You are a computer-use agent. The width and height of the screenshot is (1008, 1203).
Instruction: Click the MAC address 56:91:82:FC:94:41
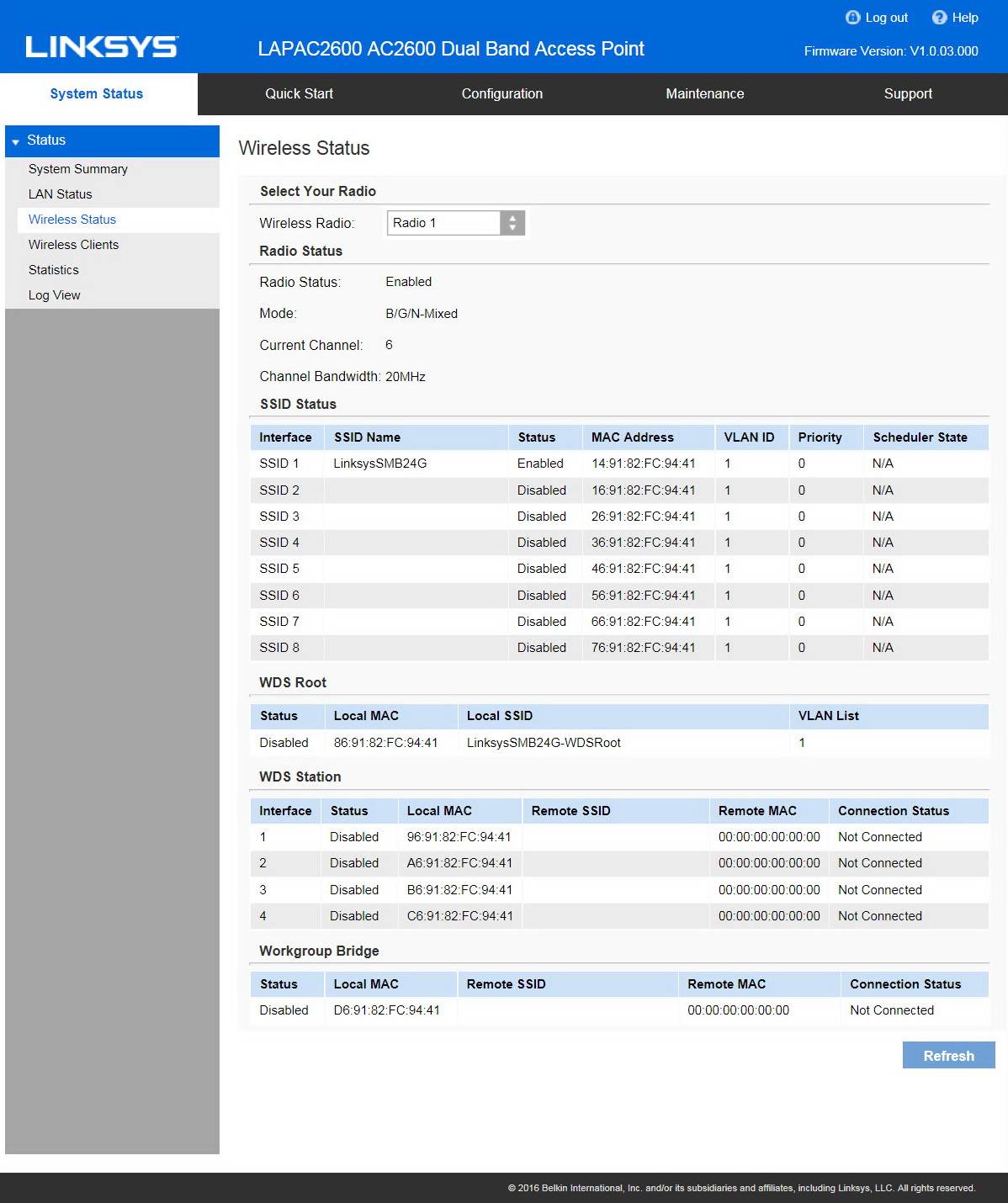click(644, 596)
